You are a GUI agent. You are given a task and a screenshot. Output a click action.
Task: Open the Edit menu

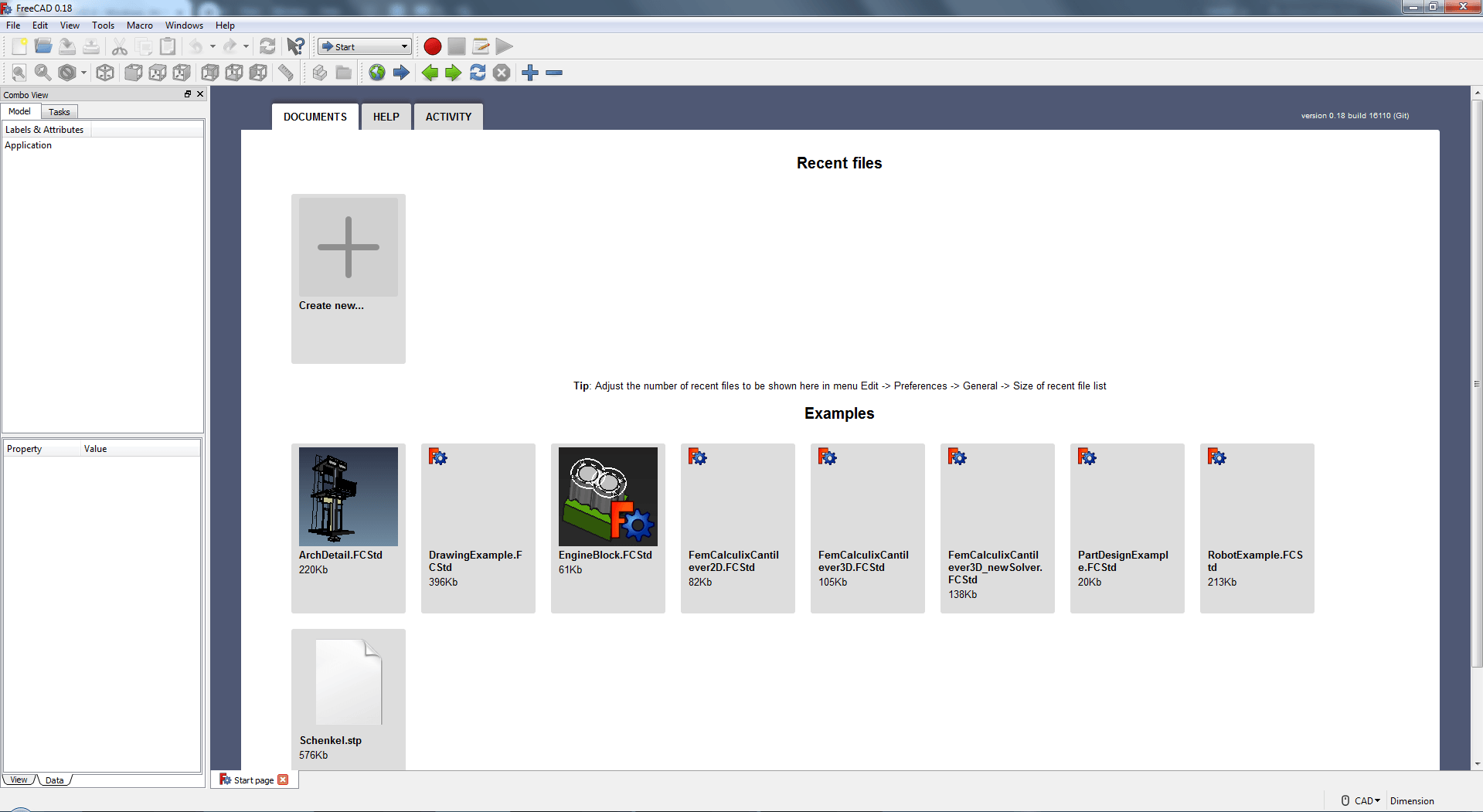coord(40,25)
